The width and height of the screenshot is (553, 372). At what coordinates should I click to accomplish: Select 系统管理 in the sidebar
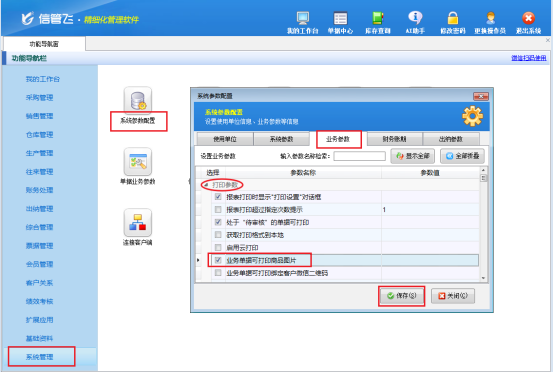41,357
